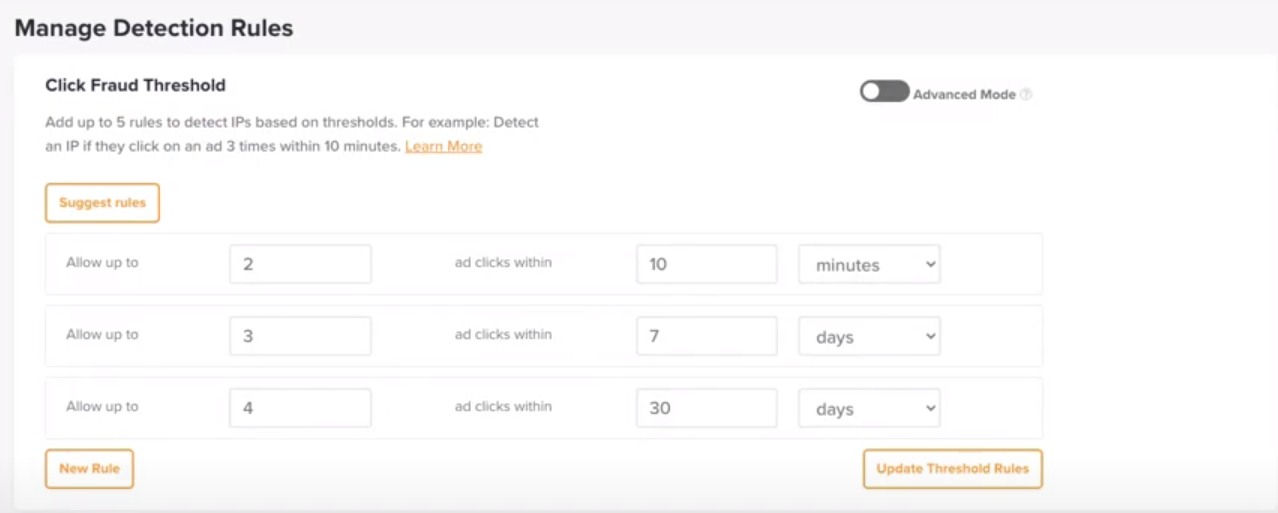Open the Learn More link
Viewport: 1278px width, 513px height.
[x=443, y=146]
